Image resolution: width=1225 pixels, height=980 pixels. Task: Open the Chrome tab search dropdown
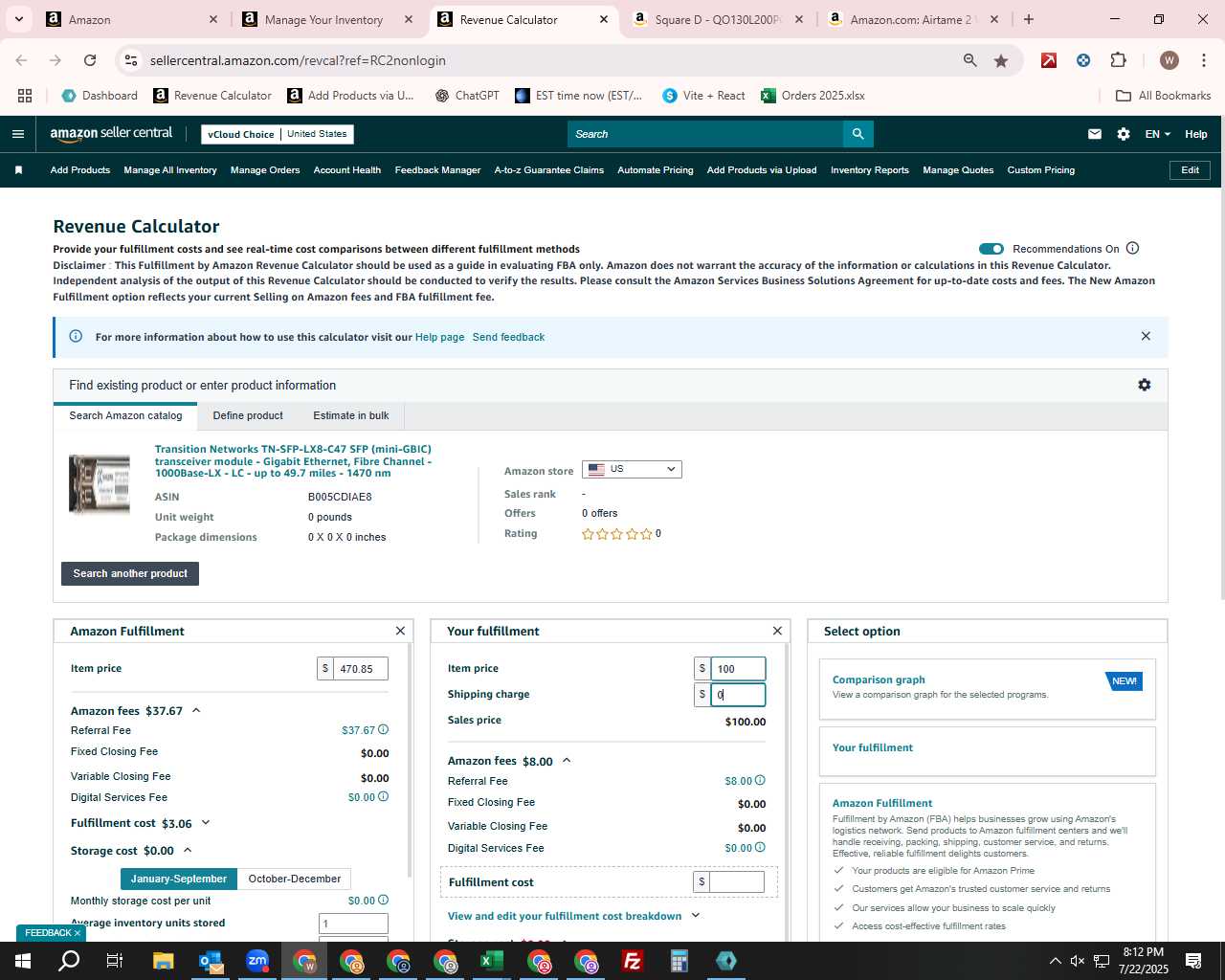click(18, 19)
